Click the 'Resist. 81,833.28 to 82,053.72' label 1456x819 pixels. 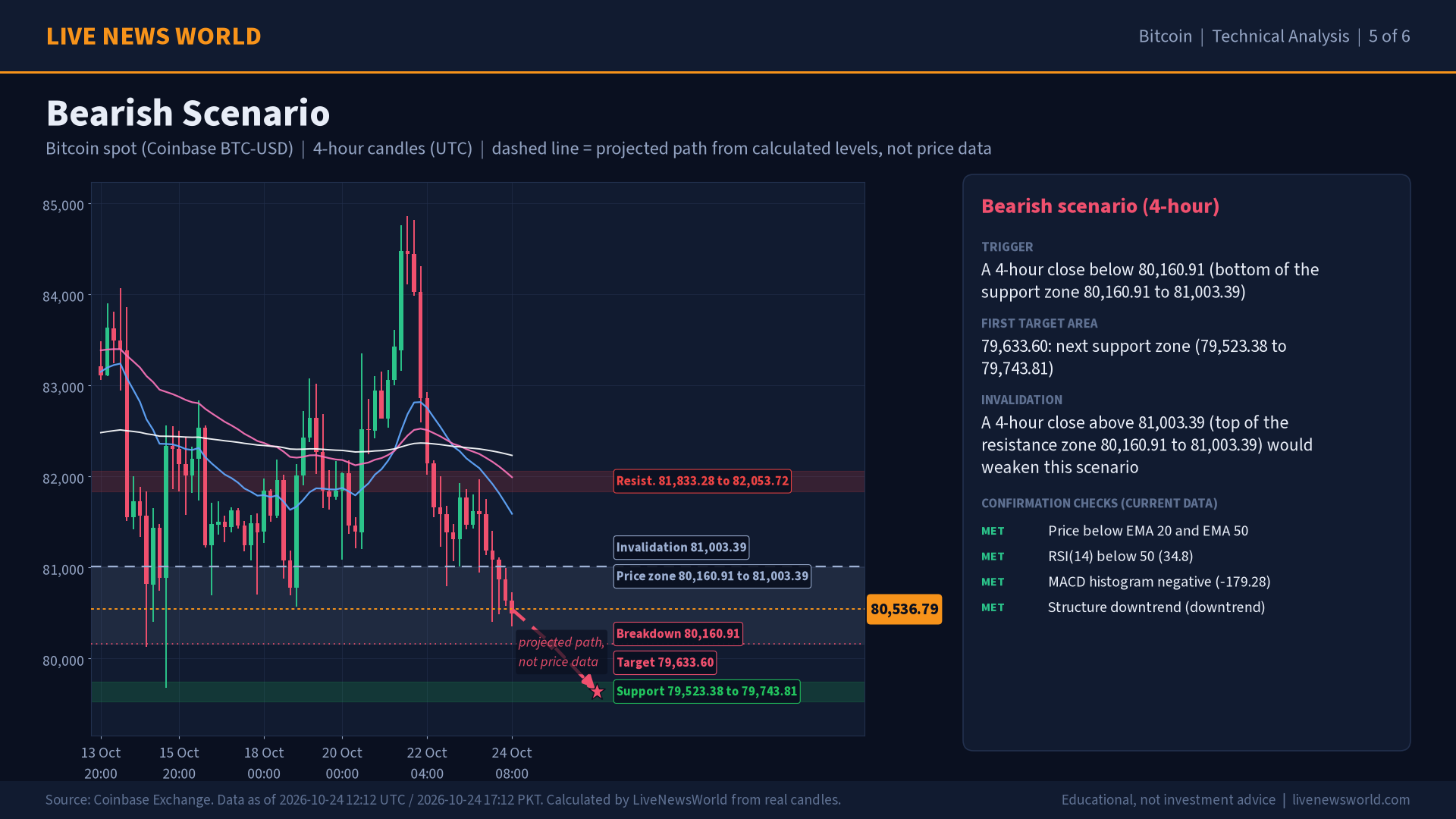pyautogui.click(x=702, y=481)
